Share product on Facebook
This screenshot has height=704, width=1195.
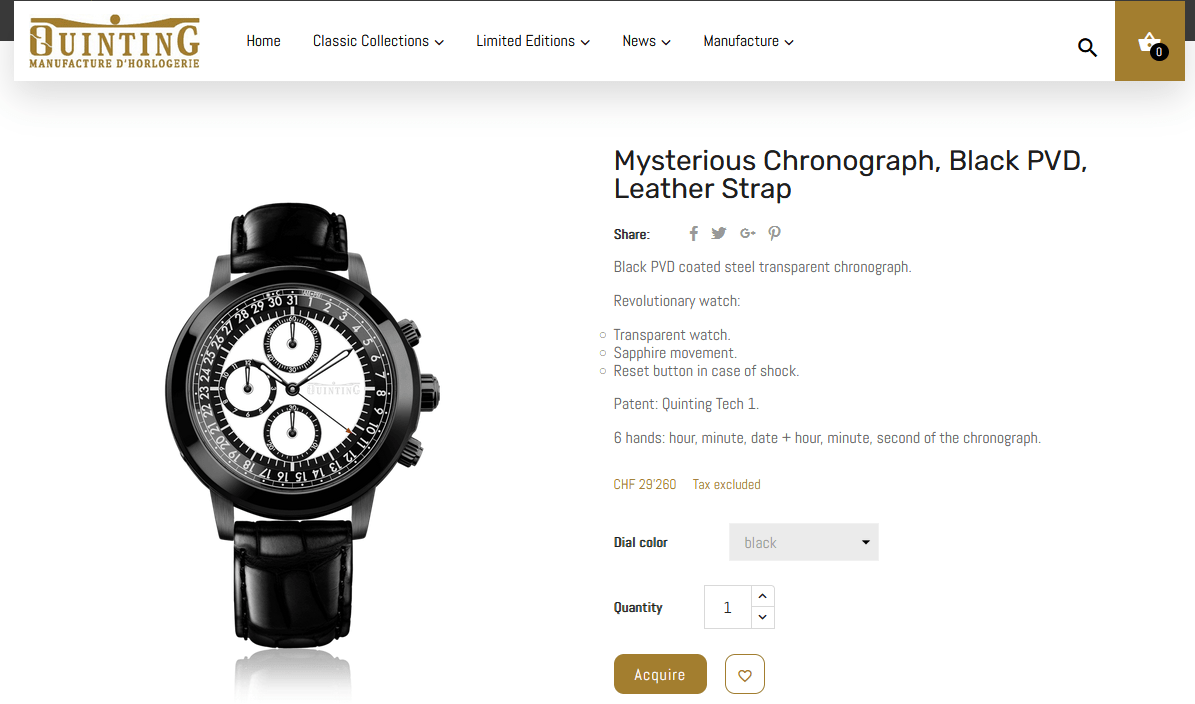[x=693, y=234]
